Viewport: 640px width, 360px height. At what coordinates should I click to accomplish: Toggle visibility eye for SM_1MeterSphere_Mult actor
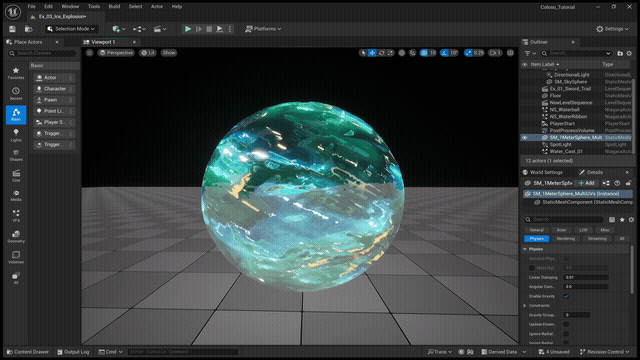pyautogui.click(x=525, y=138)
